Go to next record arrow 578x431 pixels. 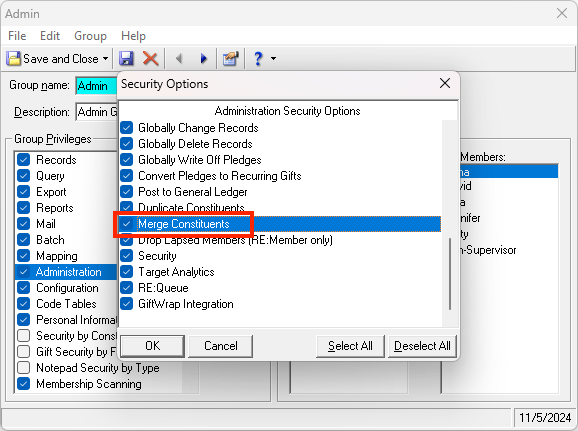(203, 58)
